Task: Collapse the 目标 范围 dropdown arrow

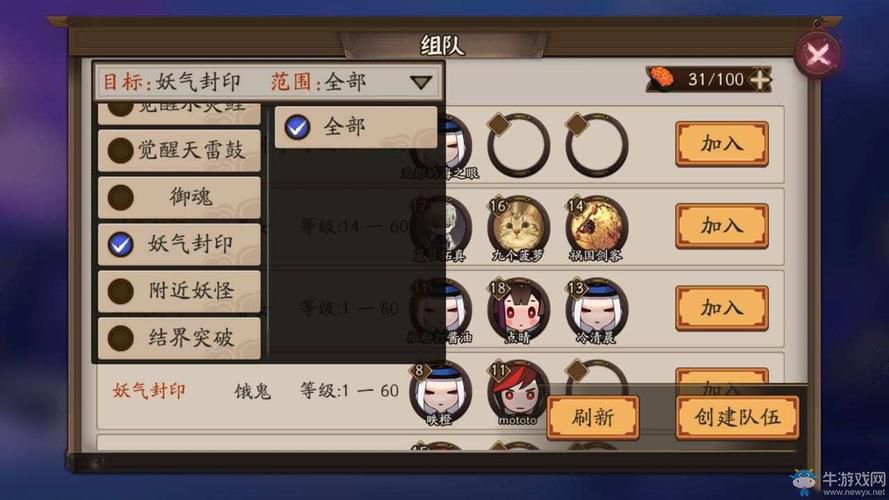Action: (x=421, y=83)
